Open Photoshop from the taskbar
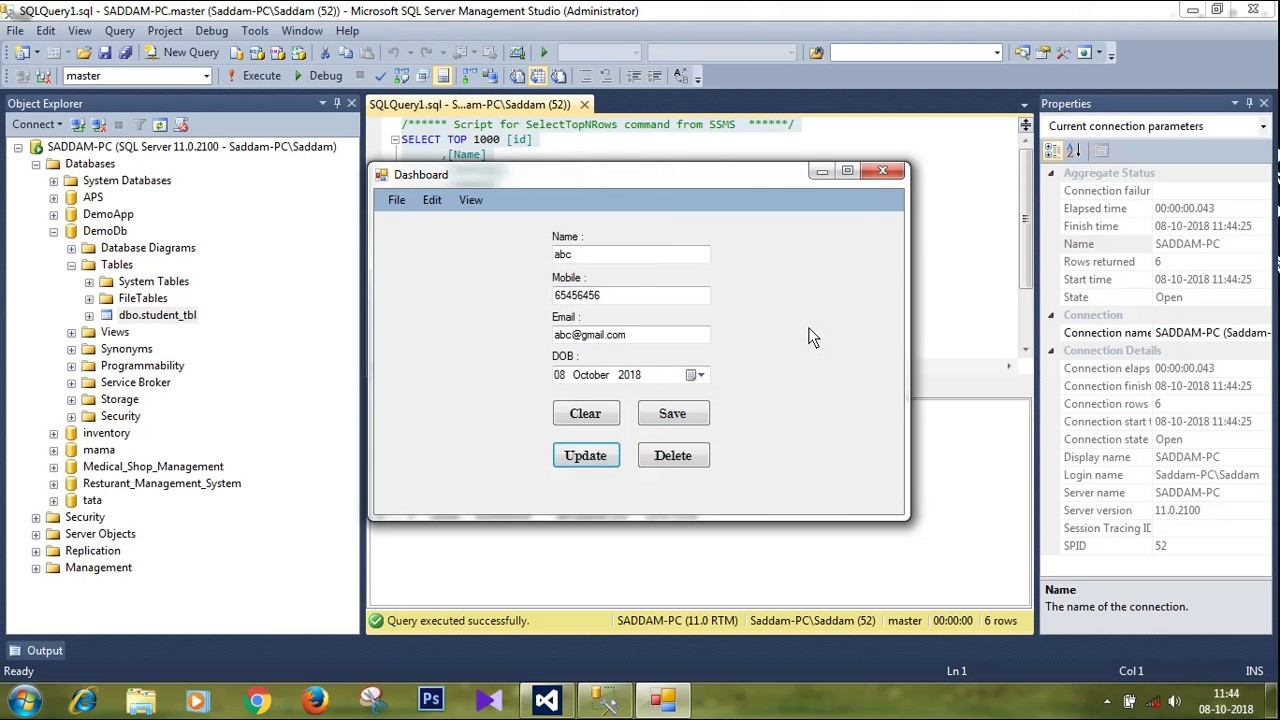Screen dimensions: 1280x720 pyautogui.click(x=431, y=700)
